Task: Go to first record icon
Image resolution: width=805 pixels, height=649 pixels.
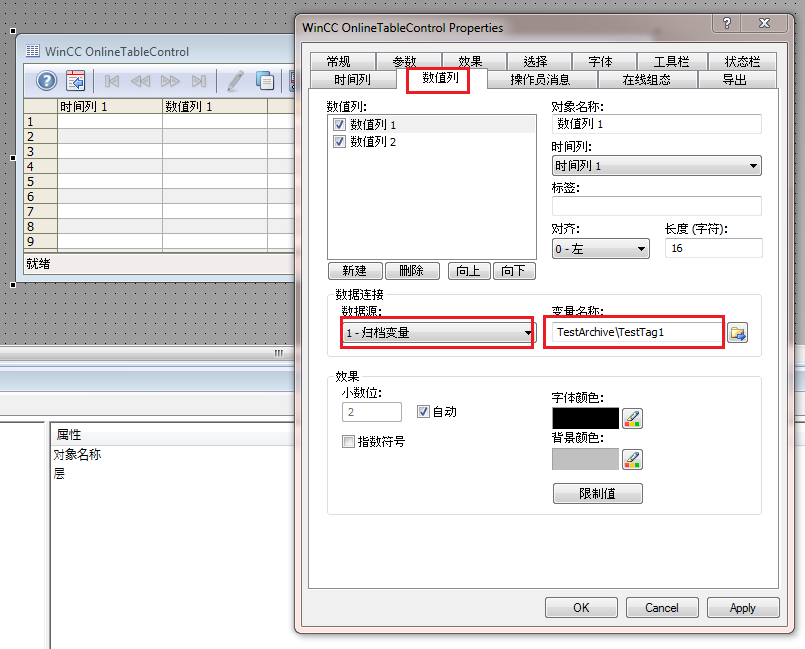Action: (x=111, y=81)
